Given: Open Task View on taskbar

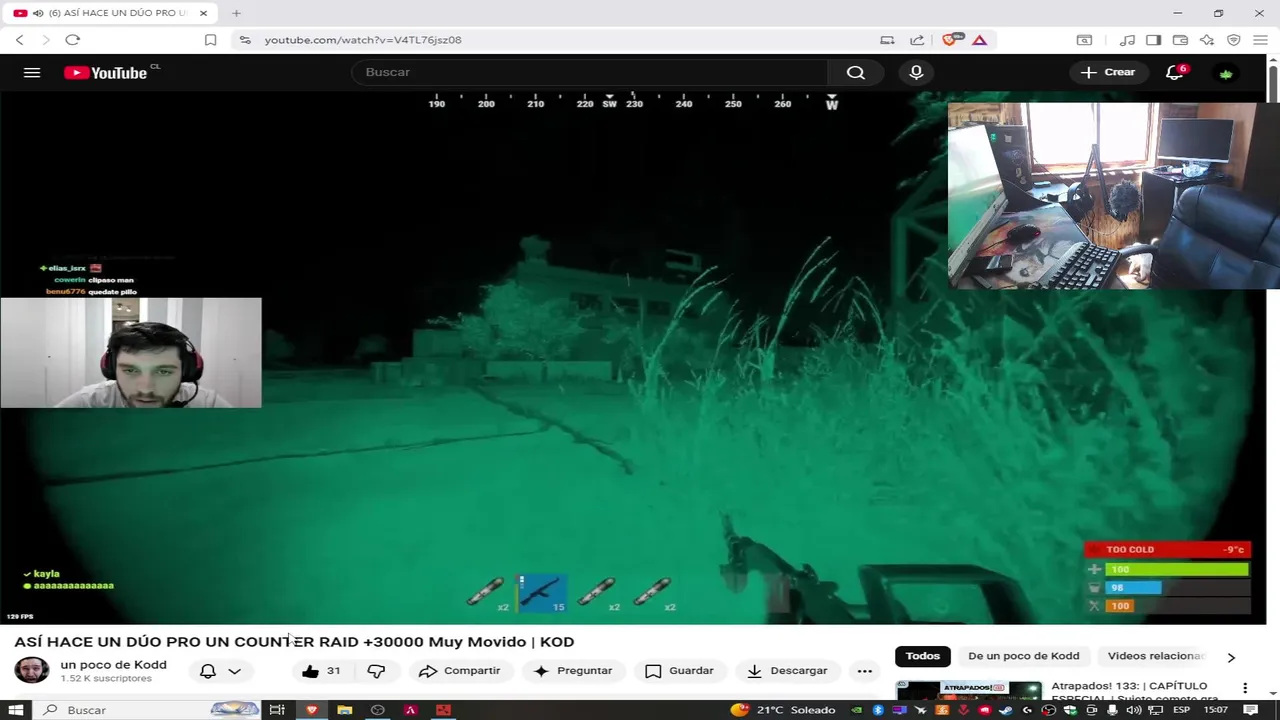Looking at the screenshot, I should [x=277, y=710].
